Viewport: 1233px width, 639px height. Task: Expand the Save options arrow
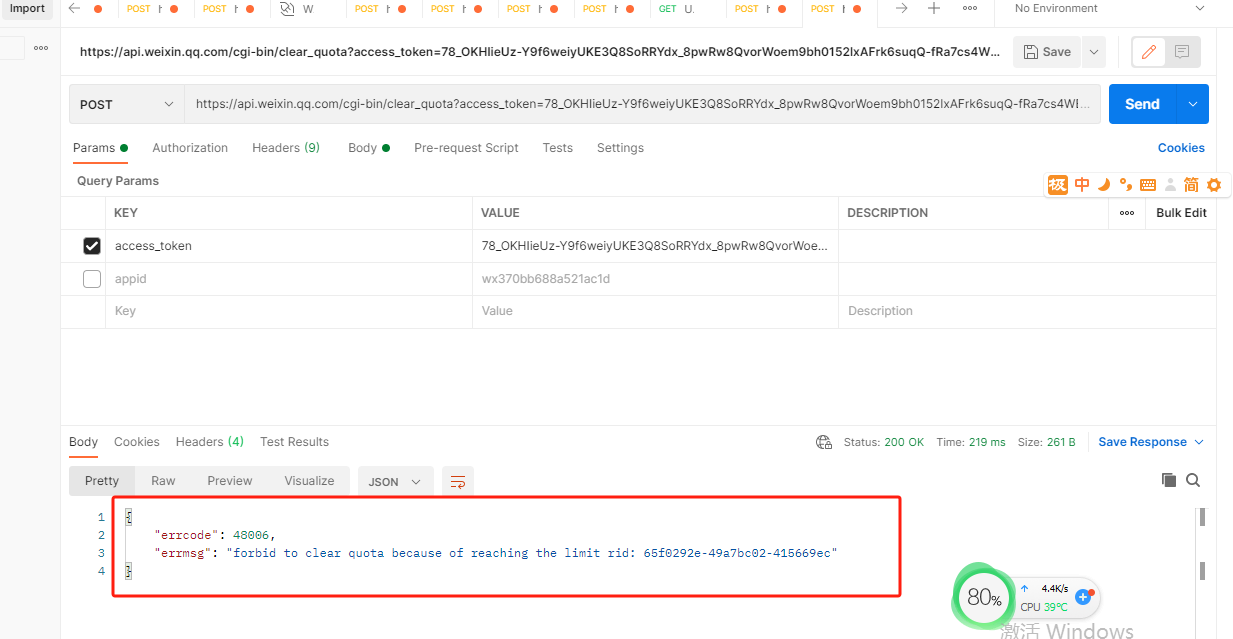[1093, 52]
